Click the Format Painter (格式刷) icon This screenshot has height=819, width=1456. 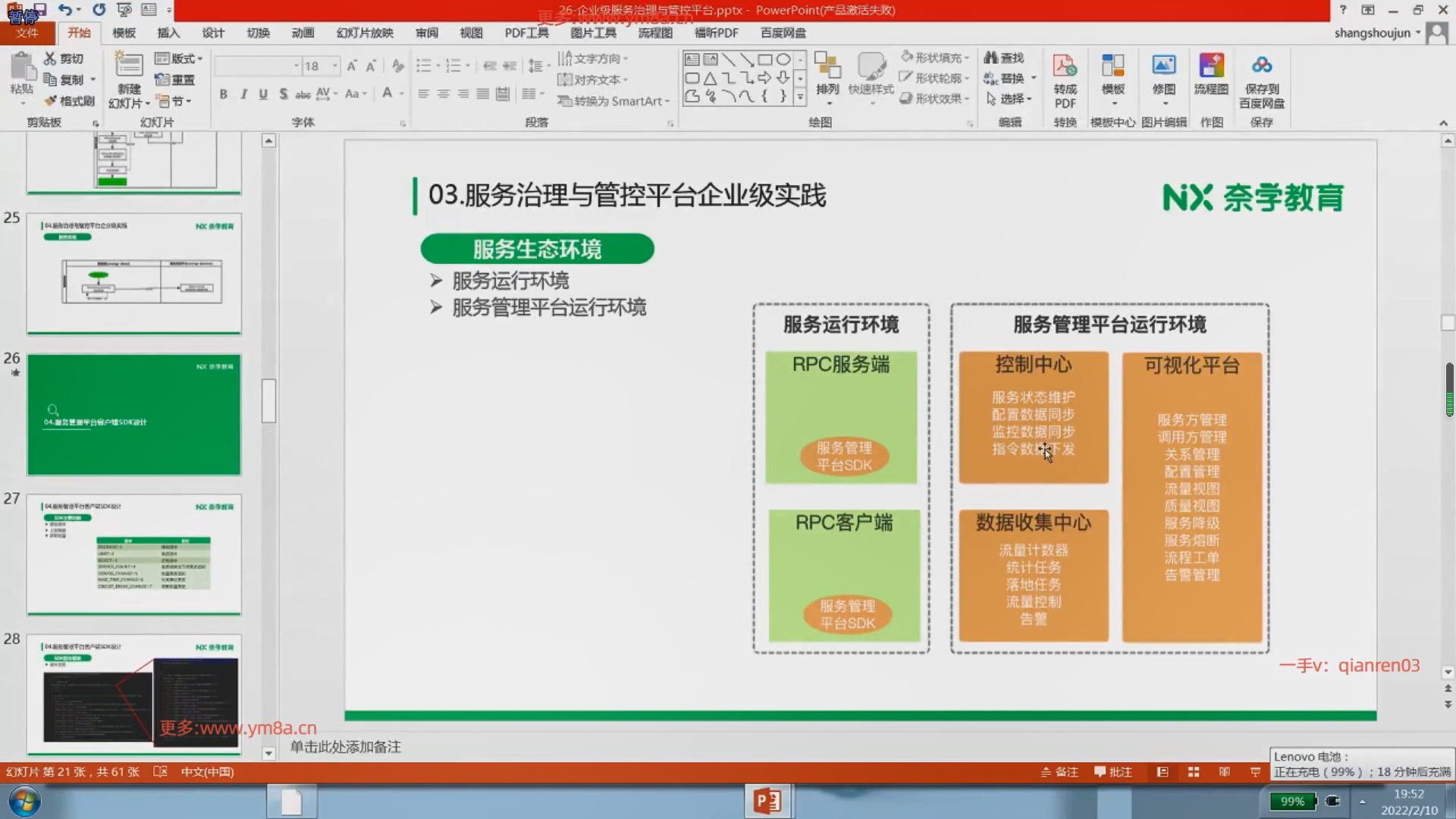tap(52, 101)
